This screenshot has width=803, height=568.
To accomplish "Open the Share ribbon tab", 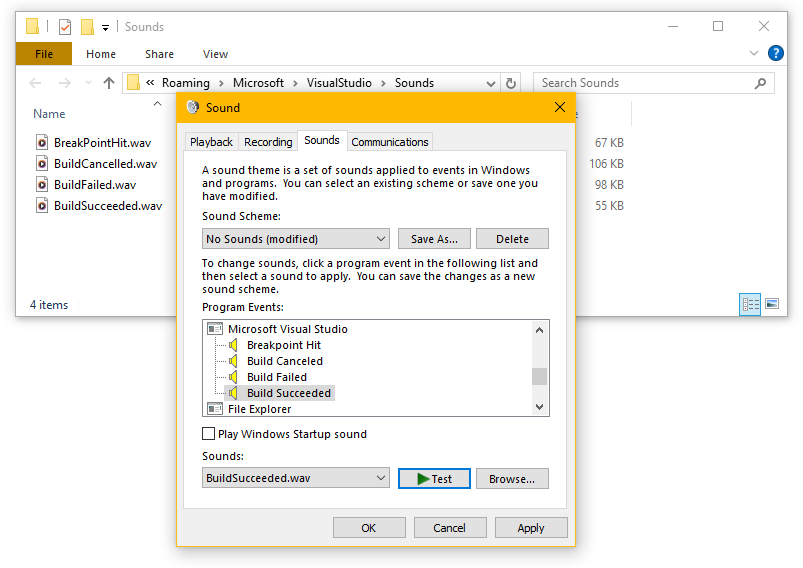I will (159, 54).
